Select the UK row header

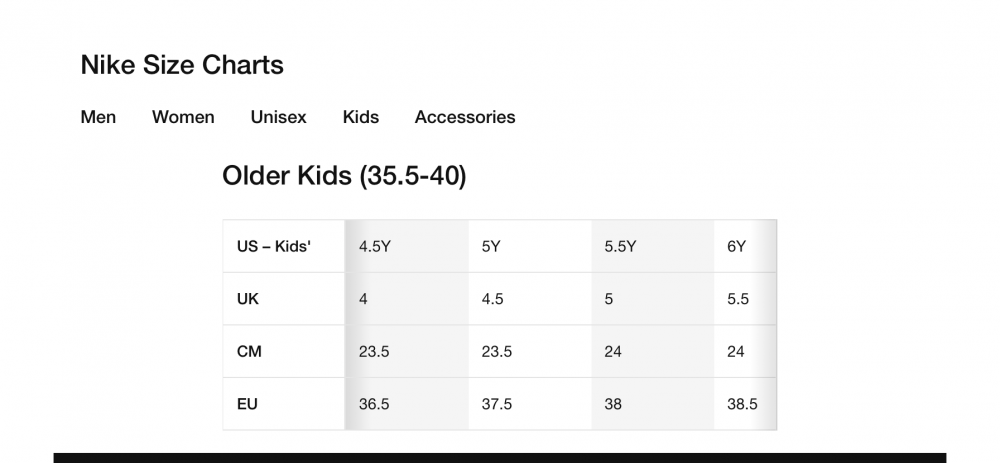click(284, 299)
